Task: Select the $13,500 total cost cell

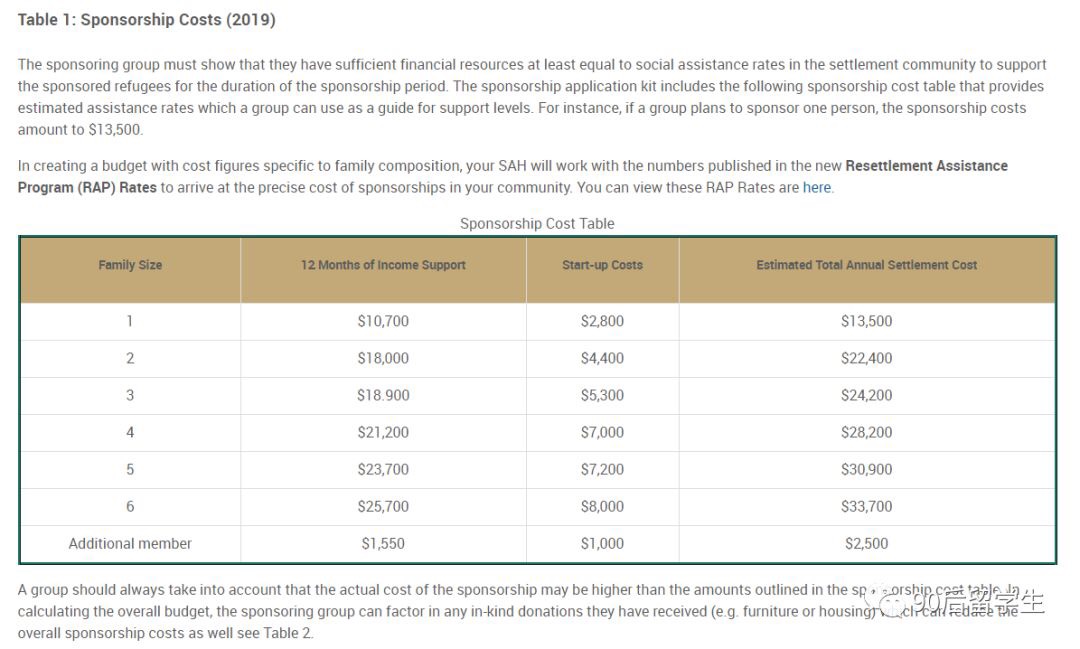Action: tap(866, 321)
